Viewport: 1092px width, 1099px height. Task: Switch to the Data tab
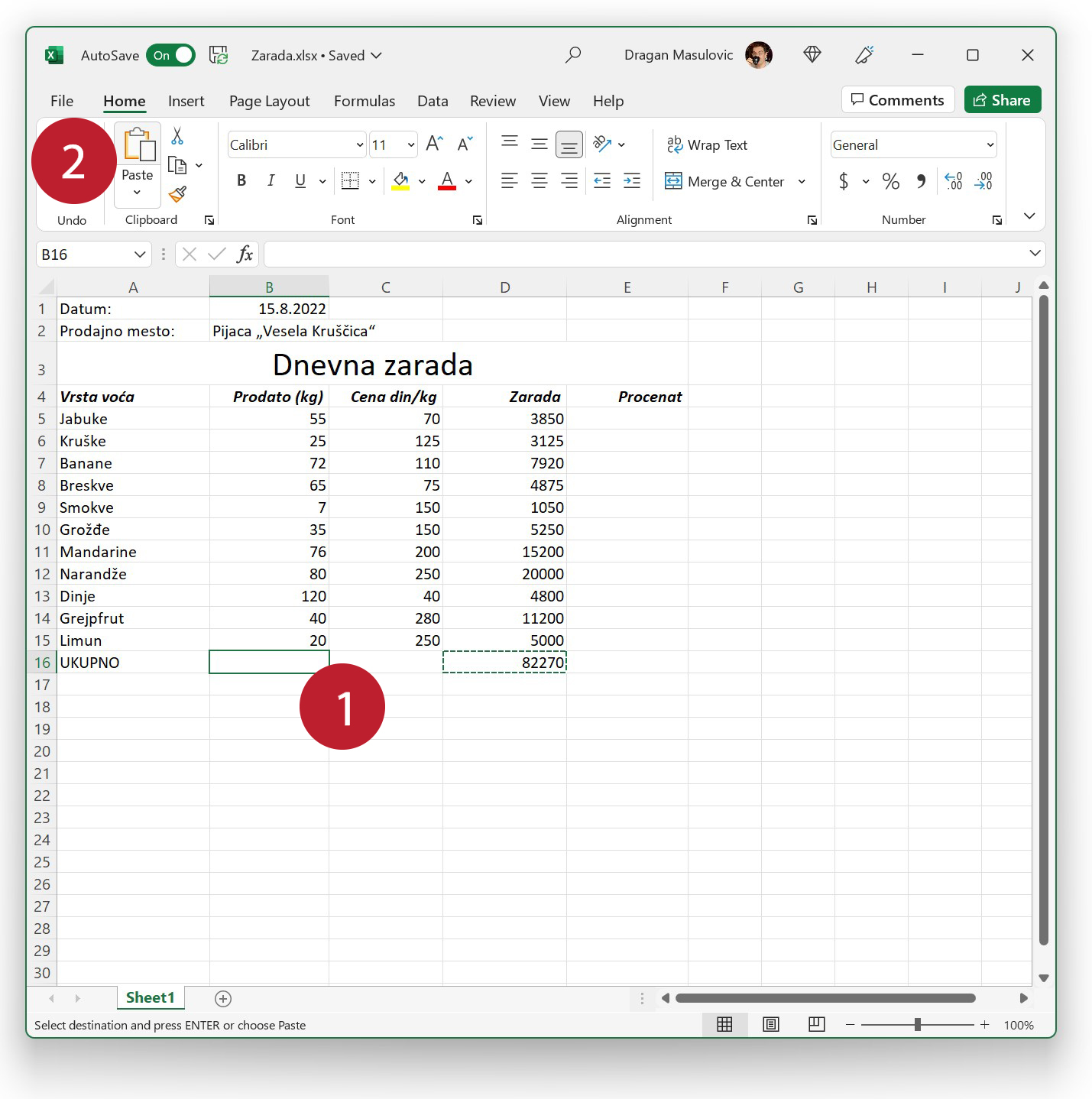tap(433, 101)
